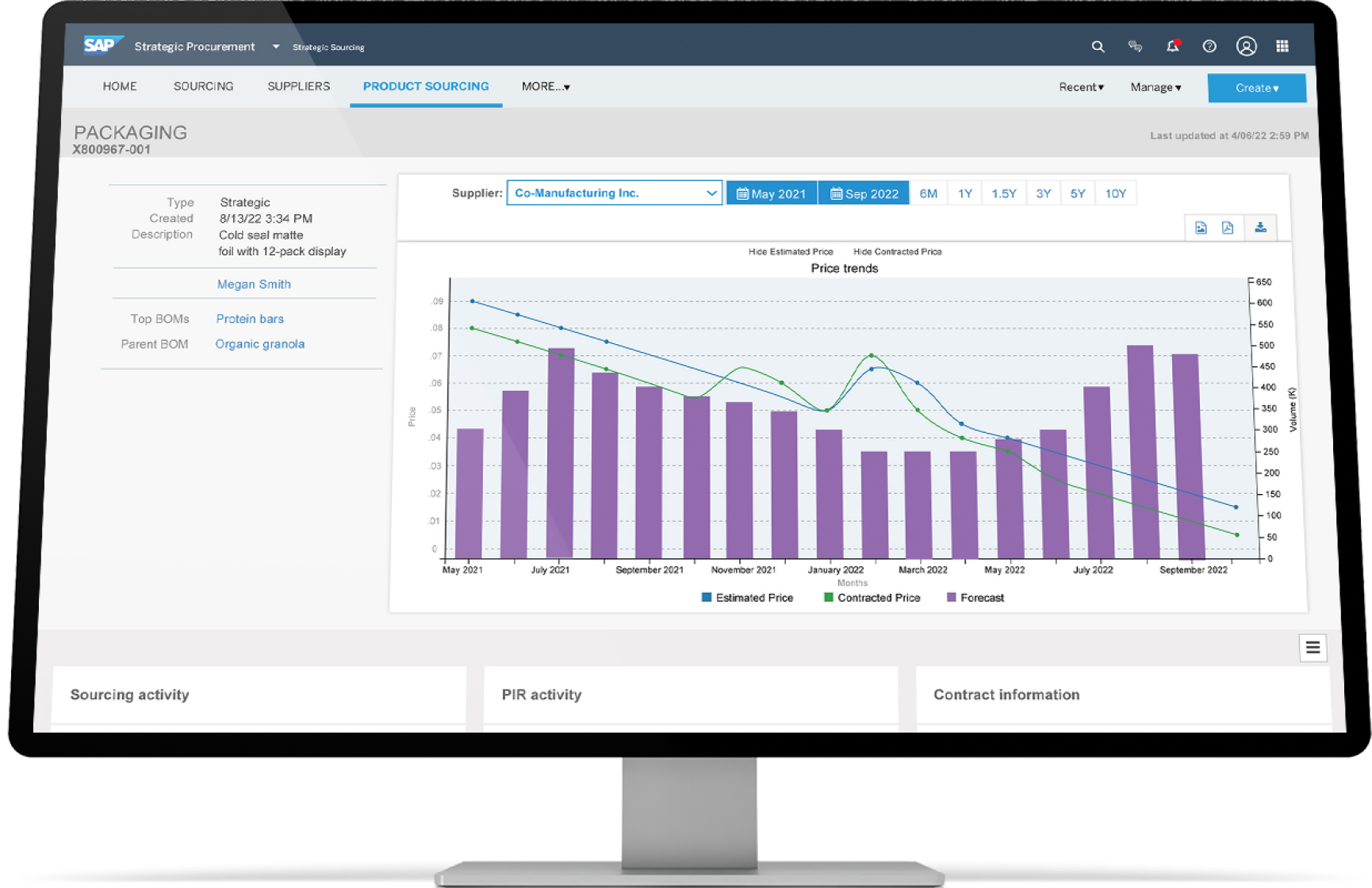Select the 1.5Y time range
Viewport: 1372px width, 888px height.
point(1003,193)
